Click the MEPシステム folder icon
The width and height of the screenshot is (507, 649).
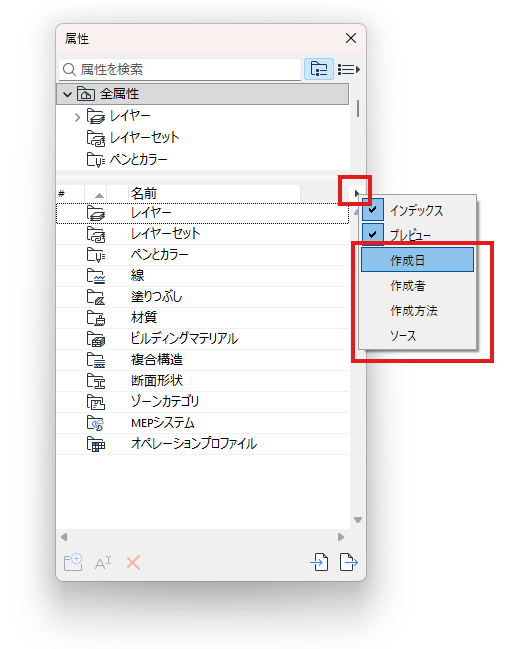click(x=96, y=423)
